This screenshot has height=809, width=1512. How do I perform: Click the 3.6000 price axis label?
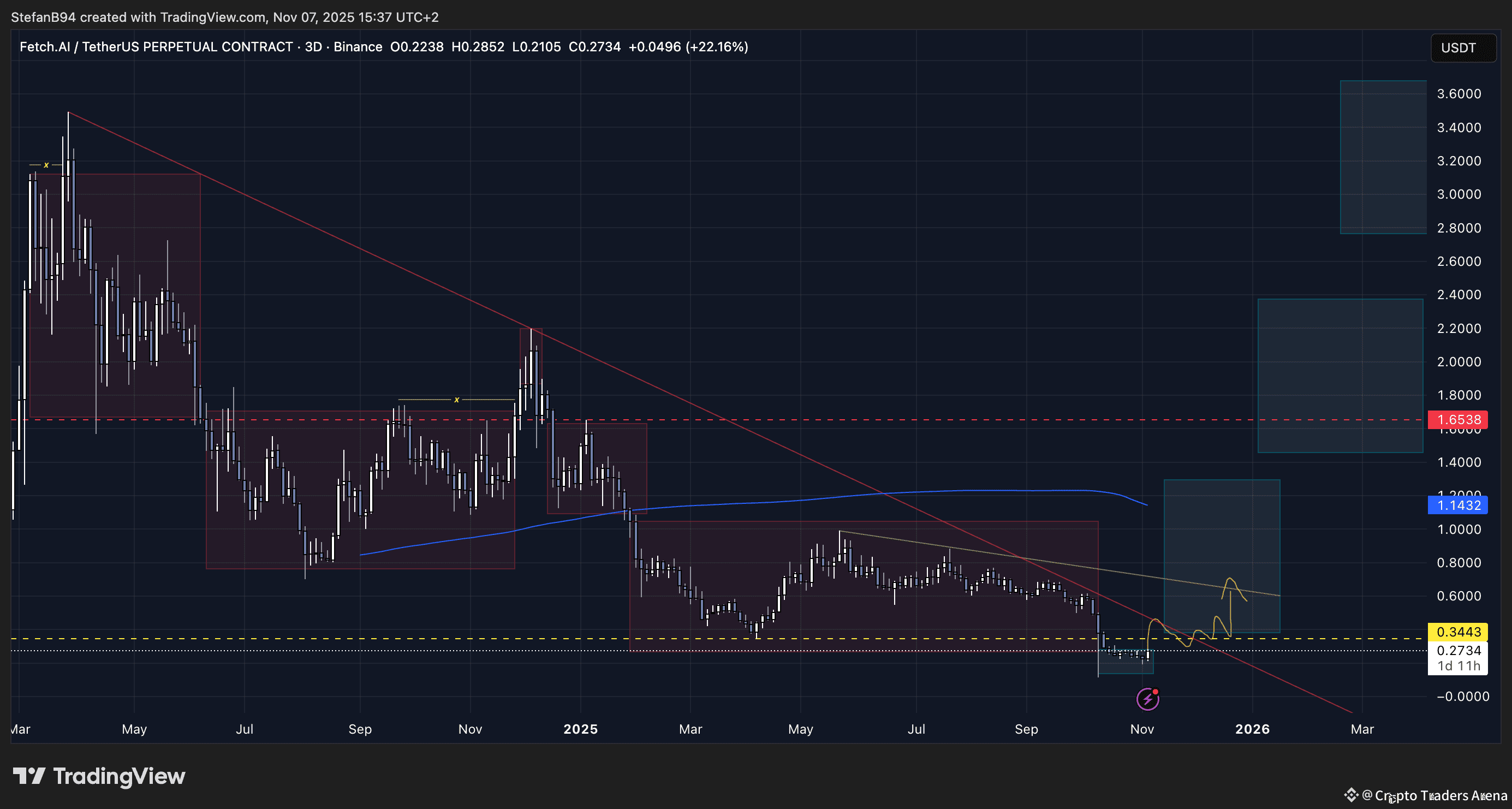(1459, 94)
